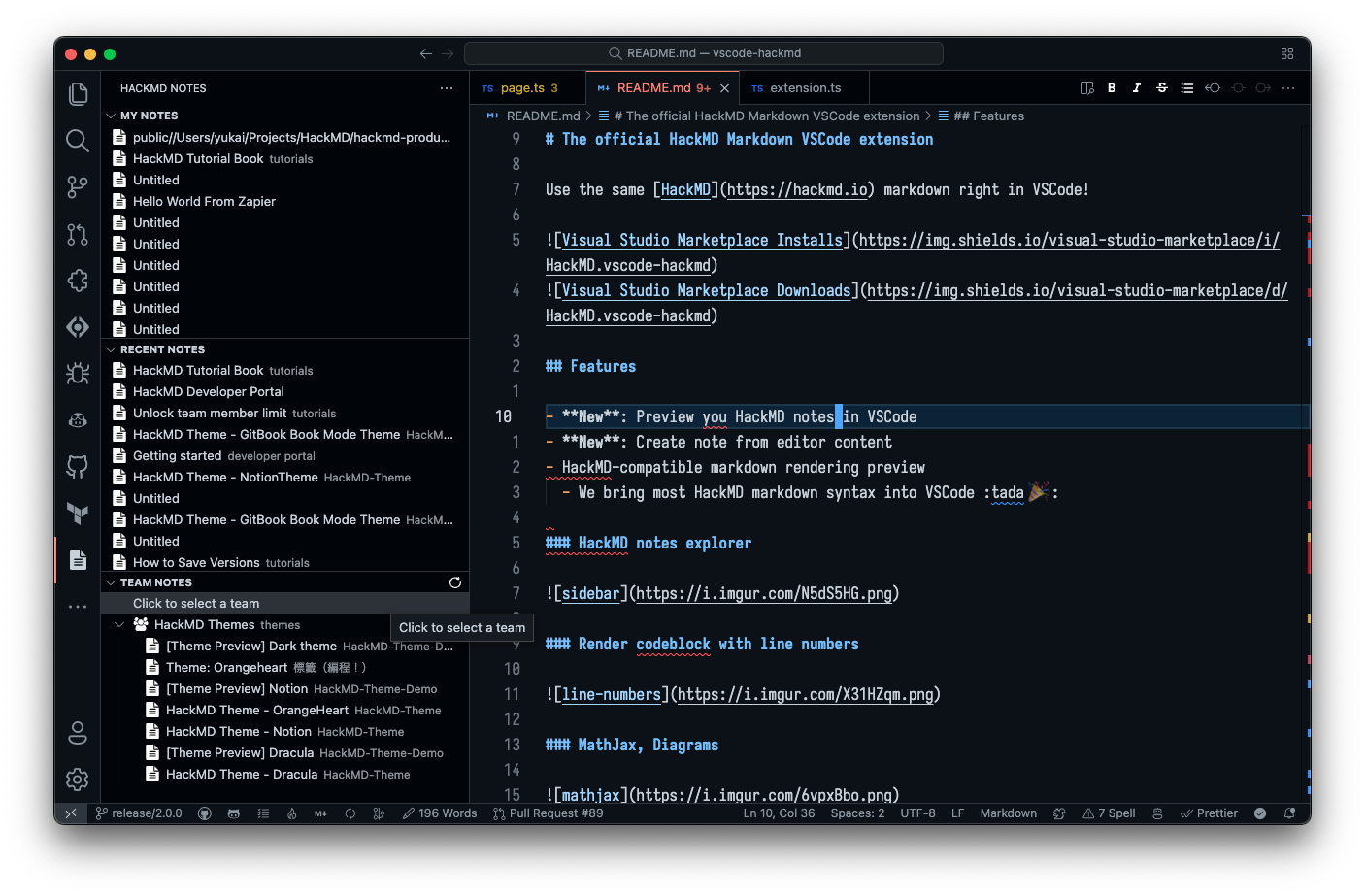Screen dimensions: 1365x896
Task: Open Pull Request #89 in status bar
Action: coord(549,813)
